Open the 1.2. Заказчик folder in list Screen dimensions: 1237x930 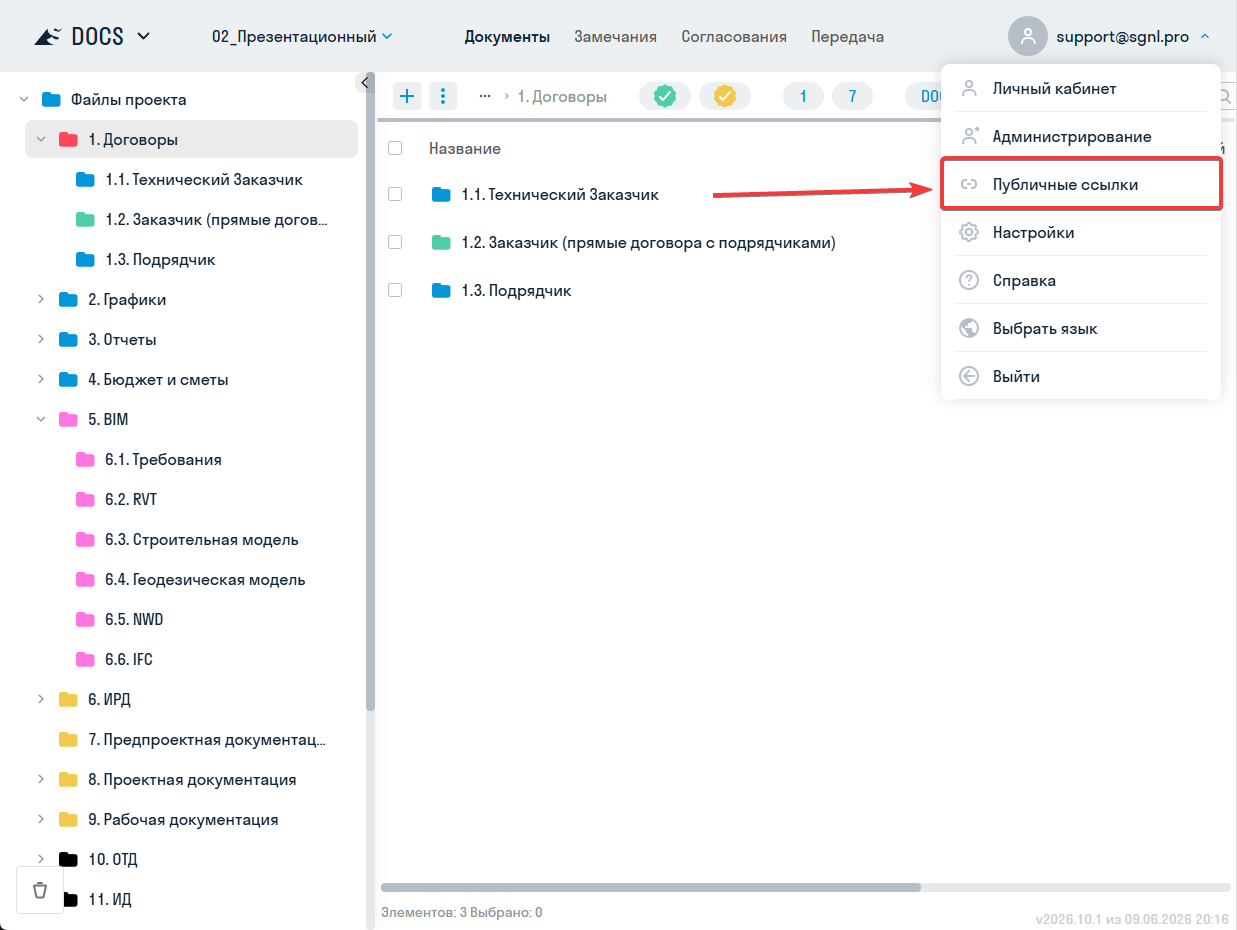click(648, 242)
